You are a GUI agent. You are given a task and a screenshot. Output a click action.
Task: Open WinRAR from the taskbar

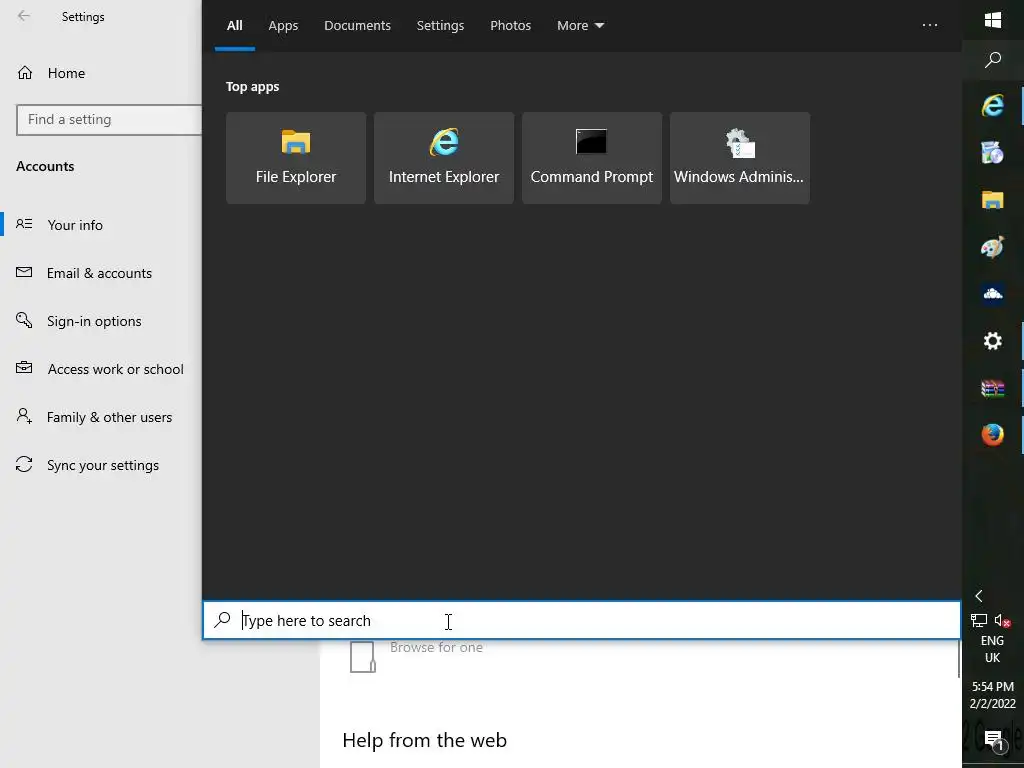(993, 388)
